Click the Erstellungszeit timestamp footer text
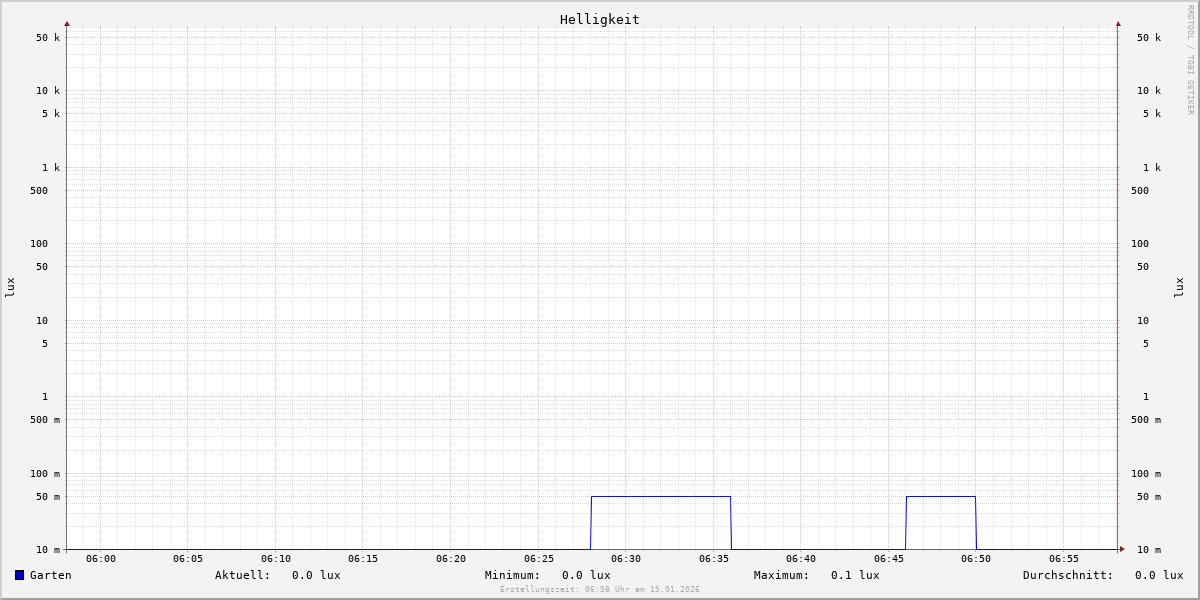This screenshot has width=1200, height=600. tap(600, 590)
